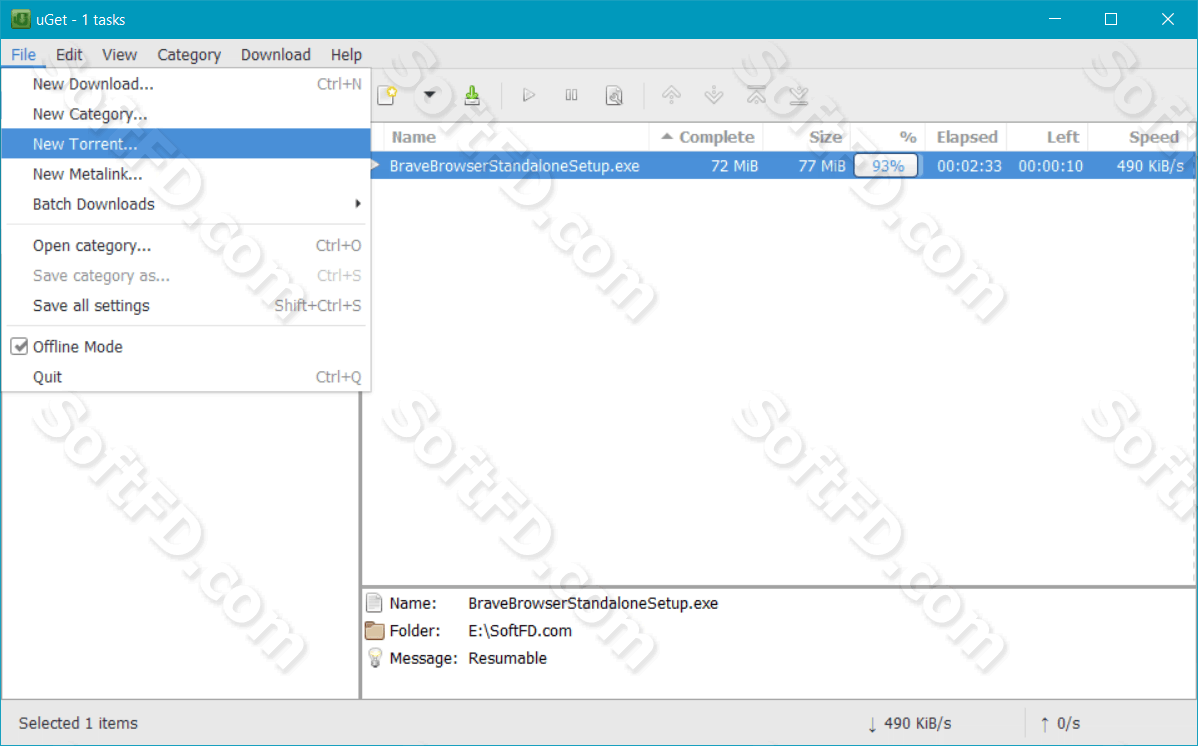Click the Pause toolbar icon
This screenshot has width=1198, height=746.
(x=571, y=95)
